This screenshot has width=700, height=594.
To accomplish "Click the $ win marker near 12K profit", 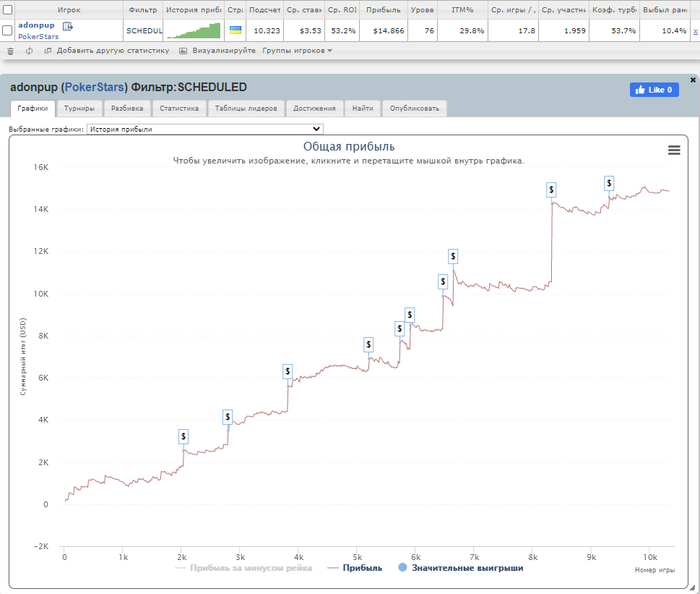I will (x=453, y=256).
